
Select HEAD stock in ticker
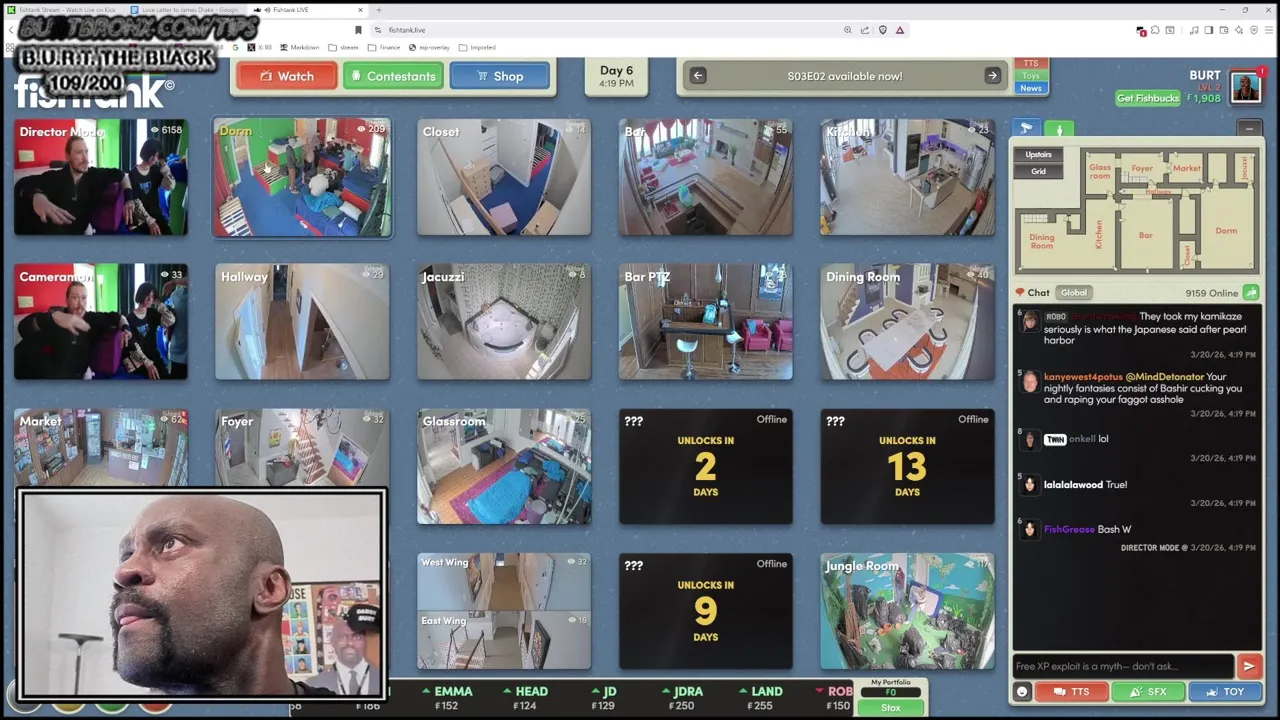[524, 698]
